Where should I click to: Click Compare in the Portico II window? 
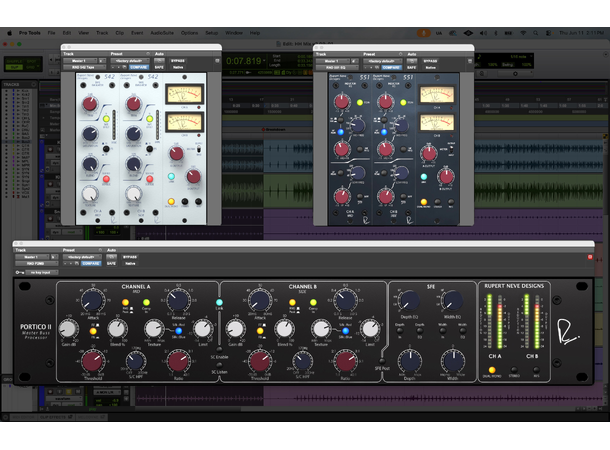pyautogui.click(x=91, y=263)
